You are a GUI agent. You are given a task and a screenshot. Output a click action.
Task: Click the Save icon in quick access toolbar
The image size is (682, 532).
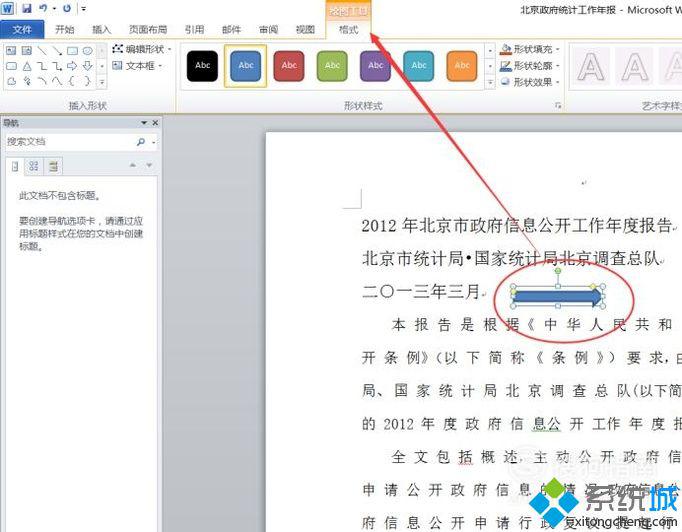pyautogui.click(x=27, y=8)
